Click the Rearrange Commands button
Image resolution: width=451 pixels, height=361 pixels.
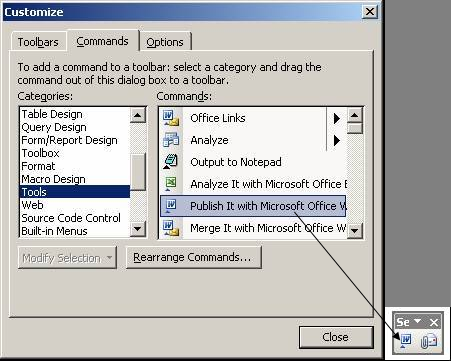[x=194, y=257]
